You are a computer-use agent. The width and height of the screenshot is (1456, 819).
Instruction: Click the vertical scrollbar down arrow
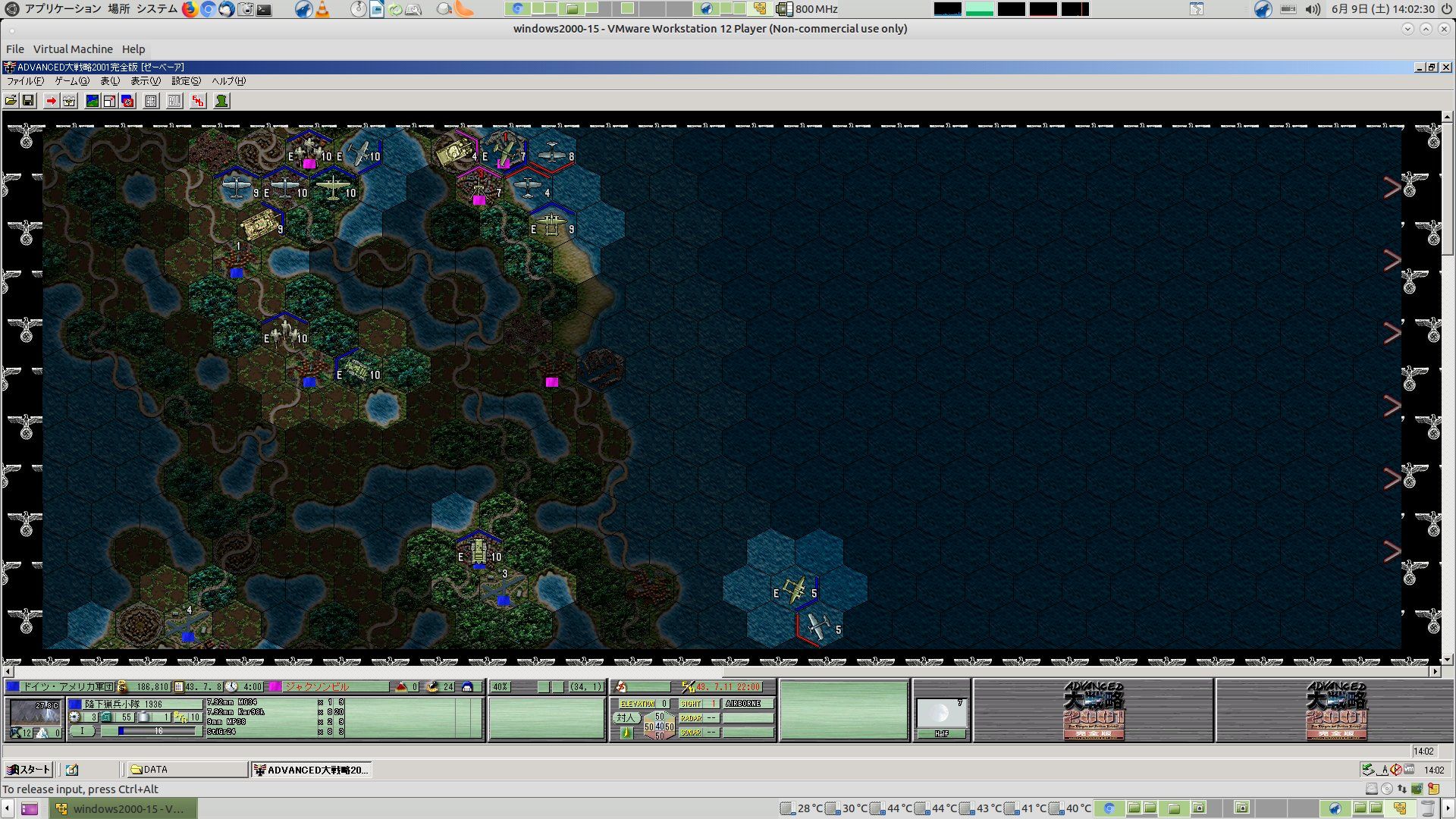pos(1447,660)
